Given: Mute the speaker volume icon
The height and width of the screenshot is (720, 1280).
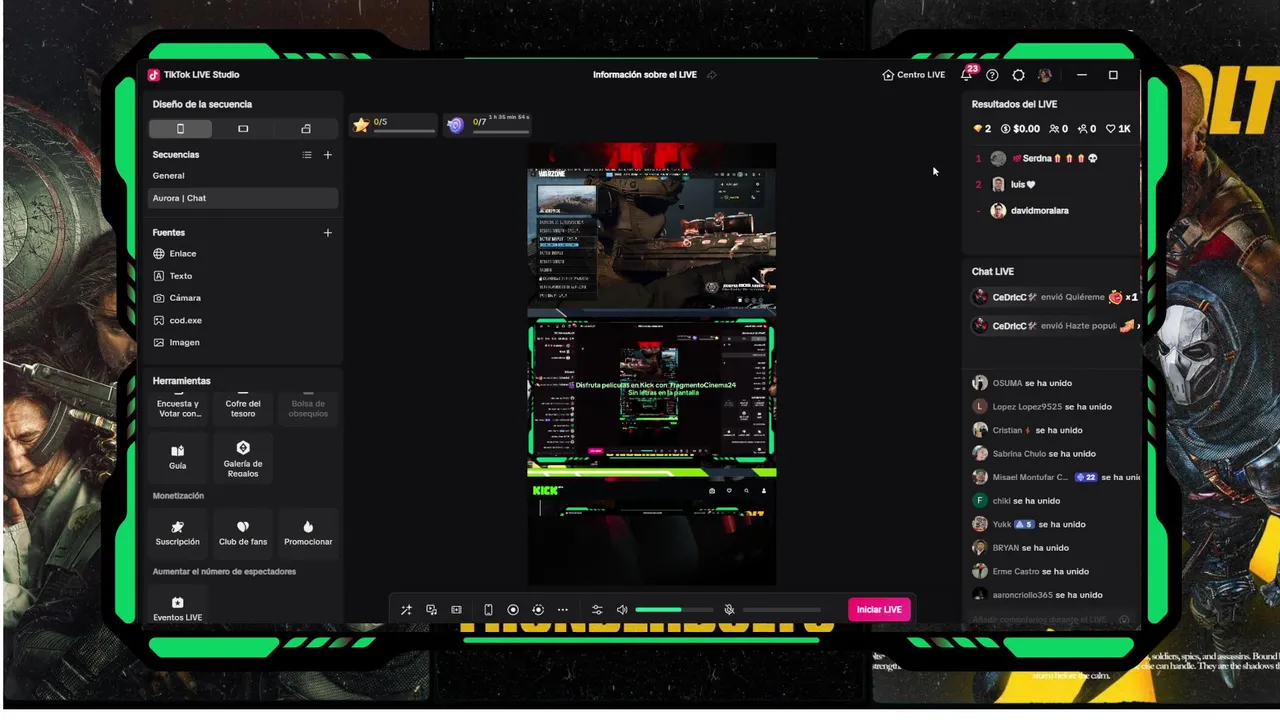Looking at the screenshot, I should point(622,610).
